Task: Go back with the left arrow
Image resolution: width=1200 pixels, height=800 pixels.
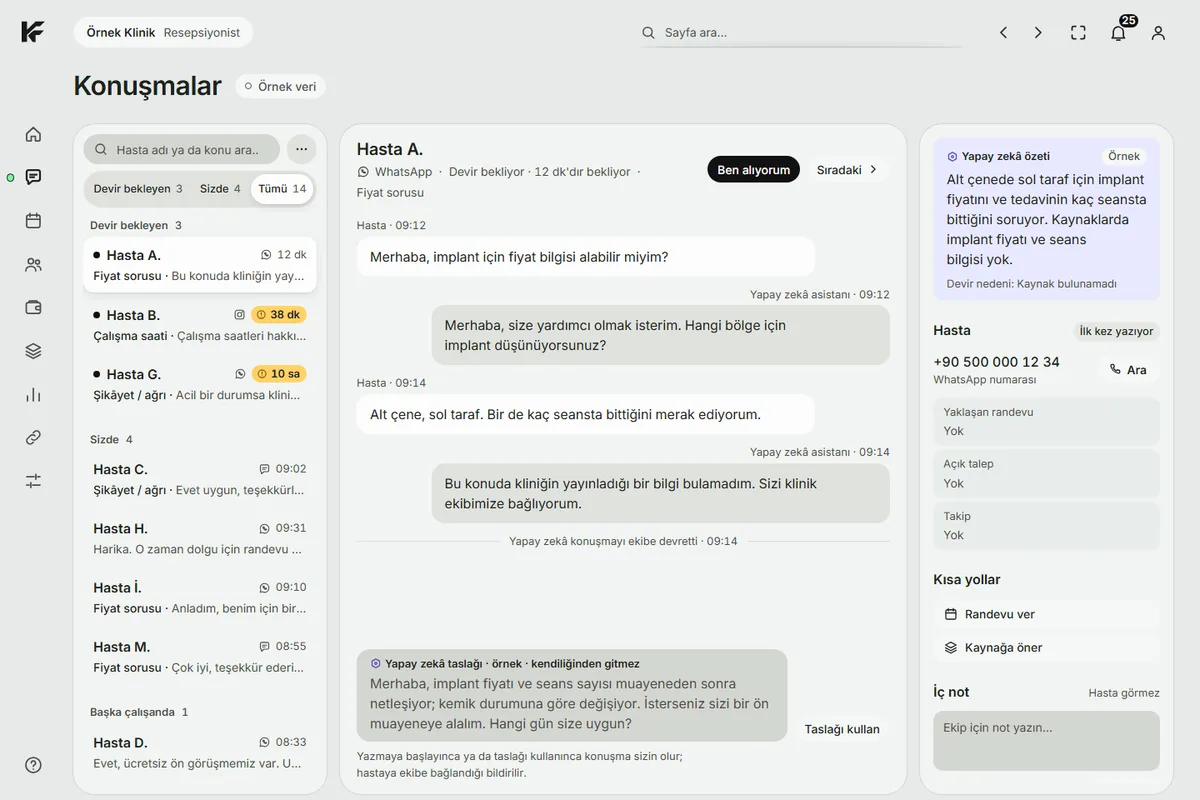Action: click(x=1003, y=33)
